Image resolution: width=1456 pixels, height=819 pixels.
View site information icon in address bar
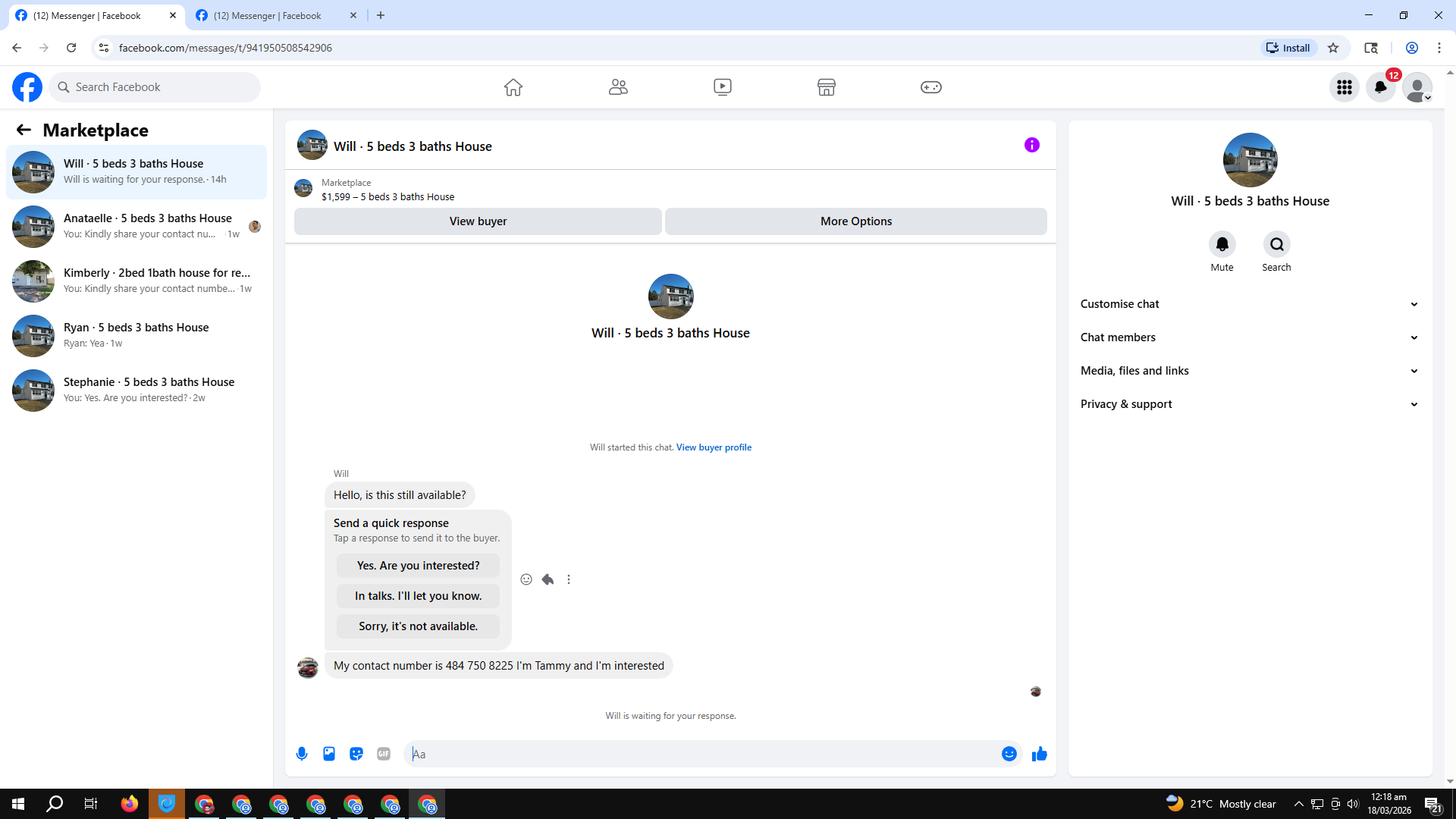click(x=104, y=48)
